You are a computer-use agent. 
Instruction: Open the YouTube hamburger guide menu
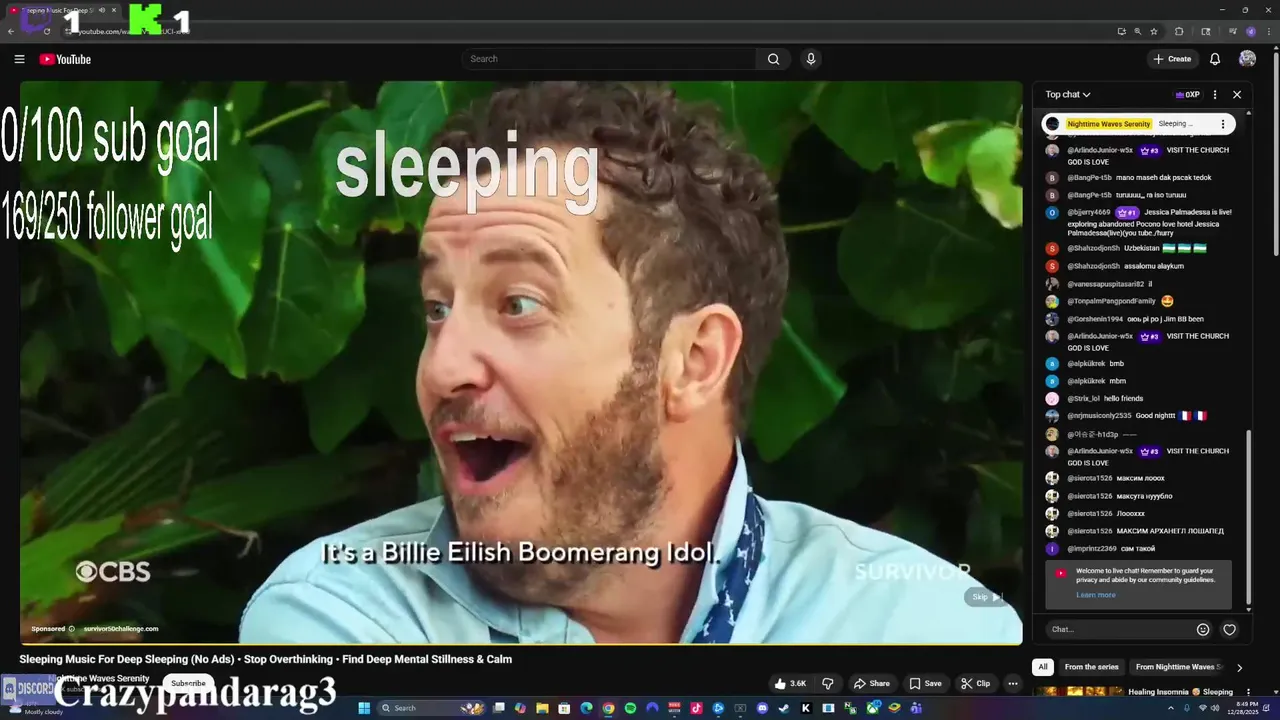tap(19, 59)
